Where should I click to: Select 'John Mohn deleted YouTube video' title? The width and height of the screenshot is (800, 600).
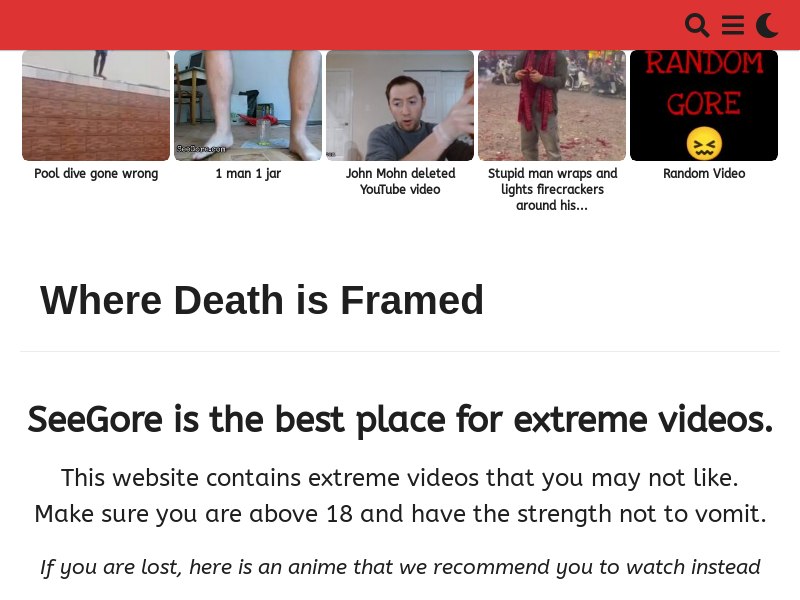400,181
